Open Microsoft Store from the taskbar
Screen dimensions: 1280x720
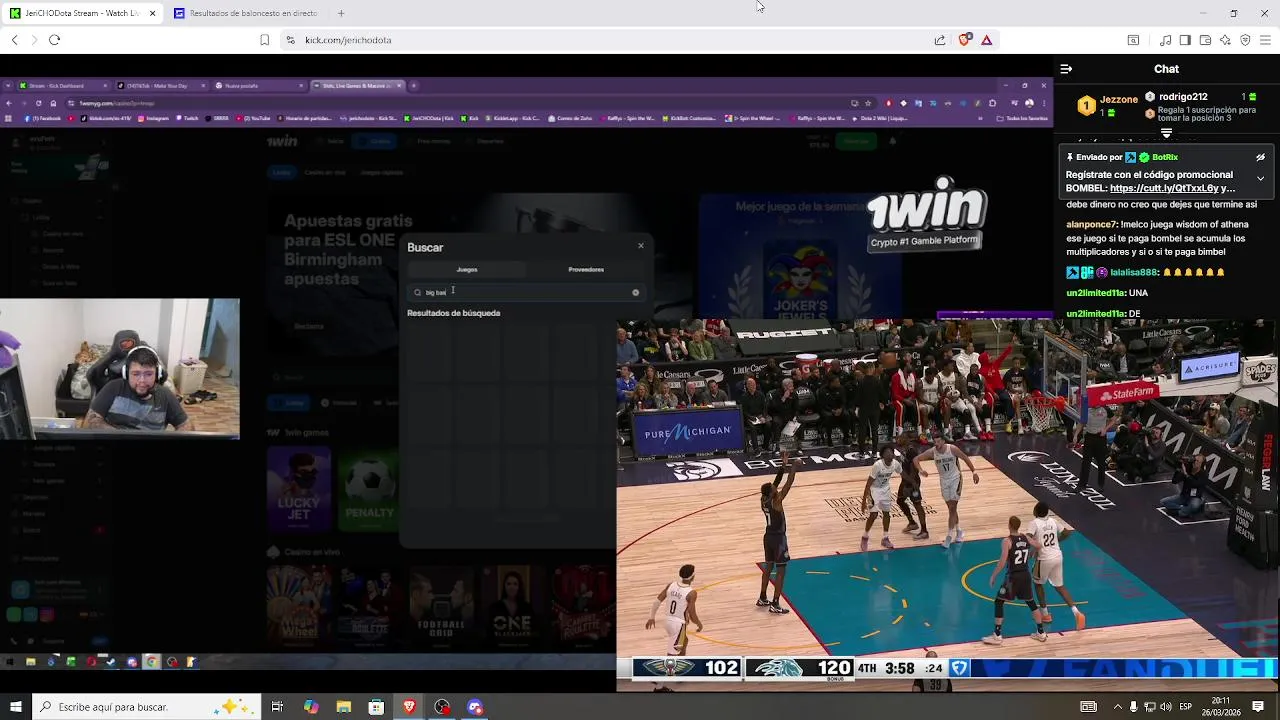pyautogui.click(x=376, y=707)
